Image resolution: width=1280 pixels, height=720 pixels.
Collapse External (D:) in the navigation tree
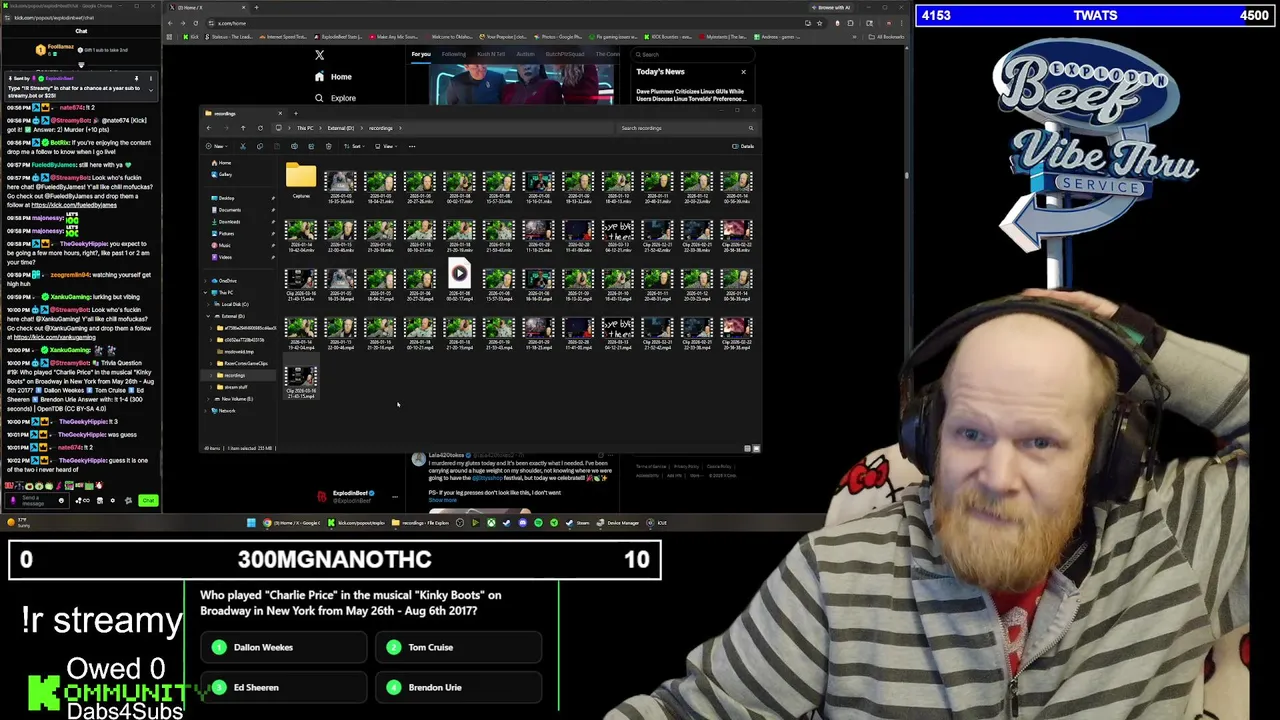coord(208,316)
